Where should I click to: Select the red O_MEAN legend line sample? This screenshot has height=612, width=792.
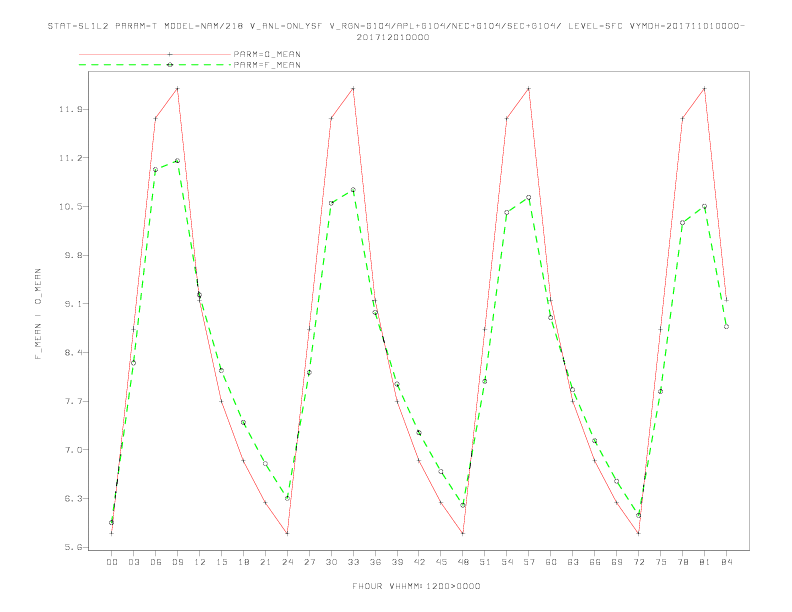(155, 54)
